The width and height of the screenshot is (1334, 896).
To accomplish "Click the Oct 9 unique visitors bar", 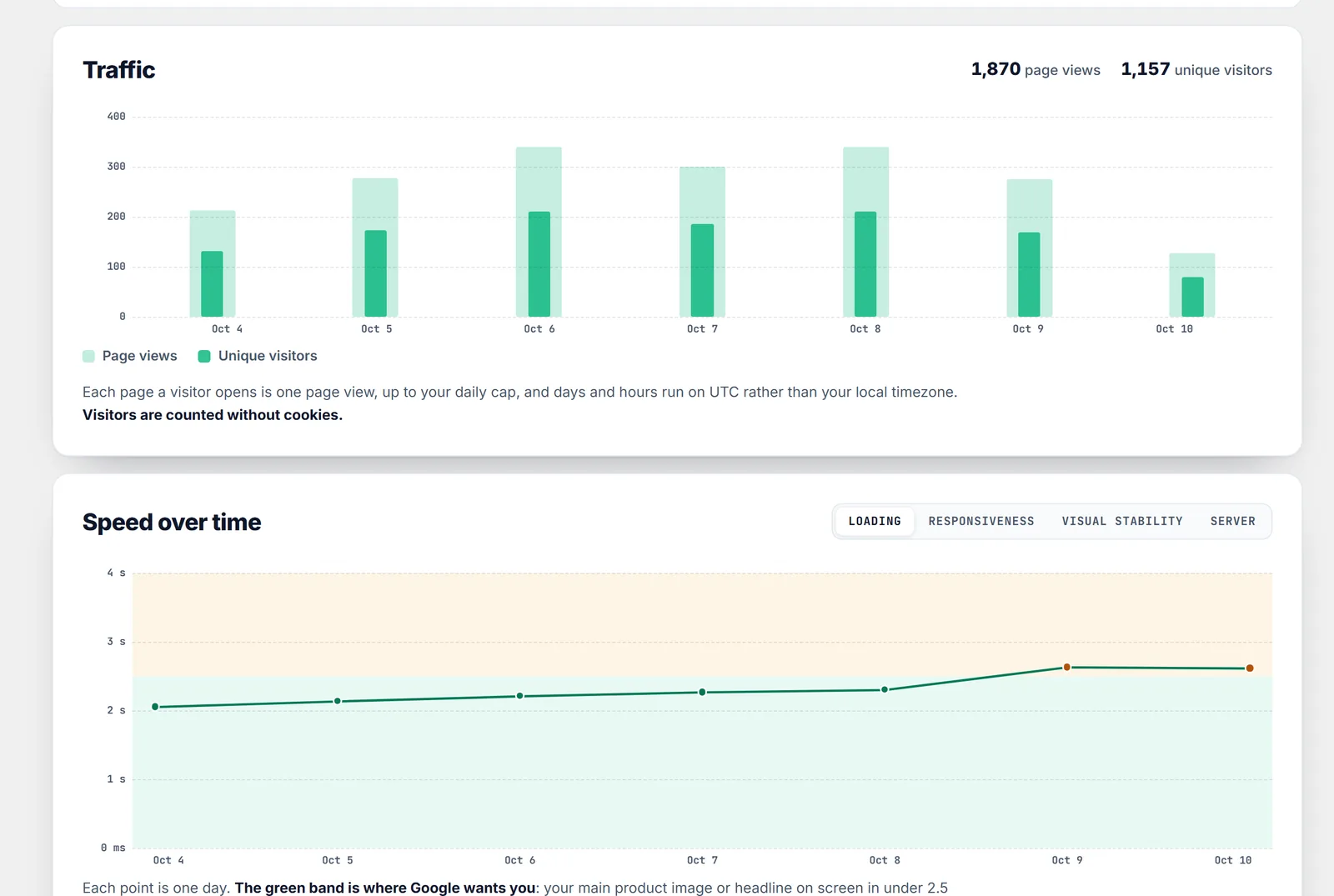I will (x=1029, y=274).
